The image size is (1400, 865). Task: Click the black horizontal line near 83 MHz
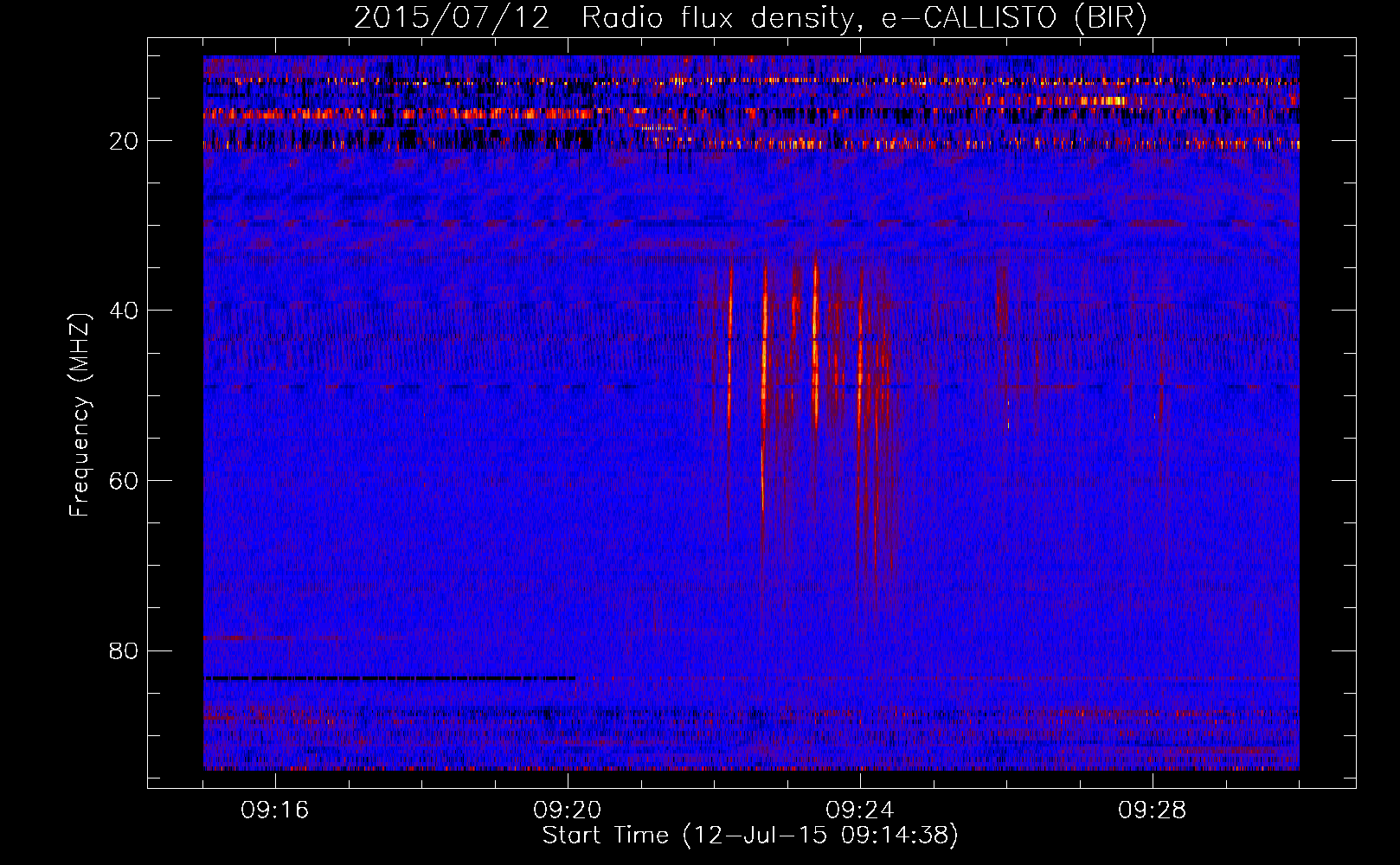[x=389, y=678]
